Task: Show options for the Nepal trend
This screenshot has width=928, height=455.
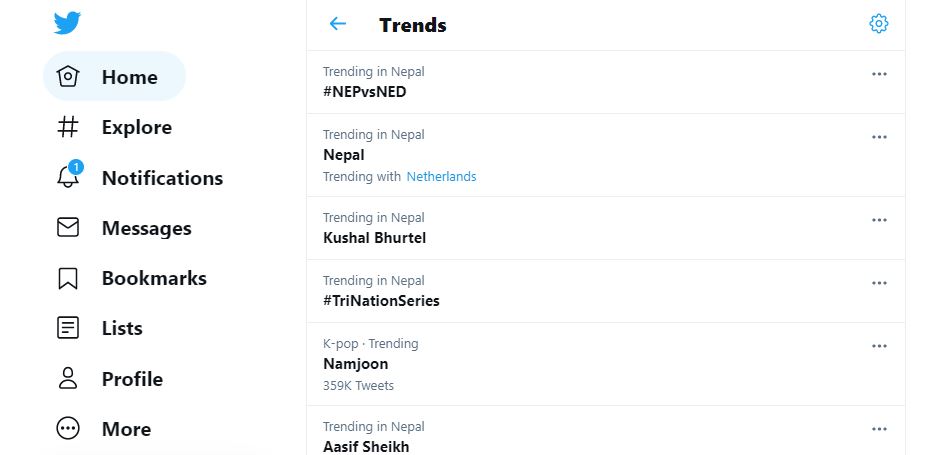Action: (x=879, y=137)
